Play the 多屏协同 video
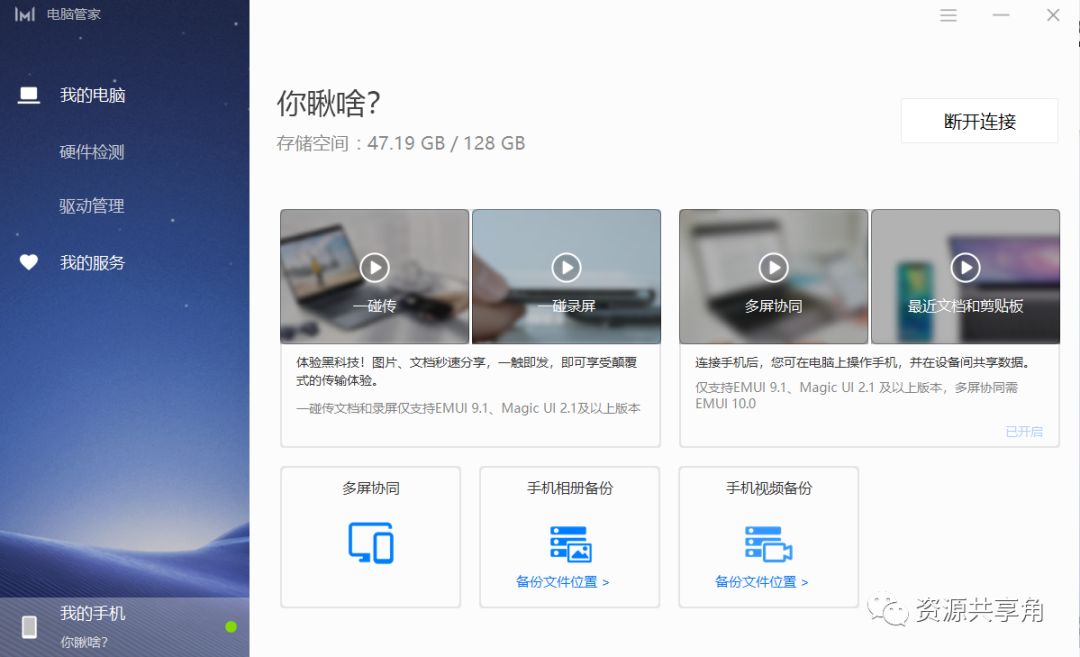 (x=773, y=267)
